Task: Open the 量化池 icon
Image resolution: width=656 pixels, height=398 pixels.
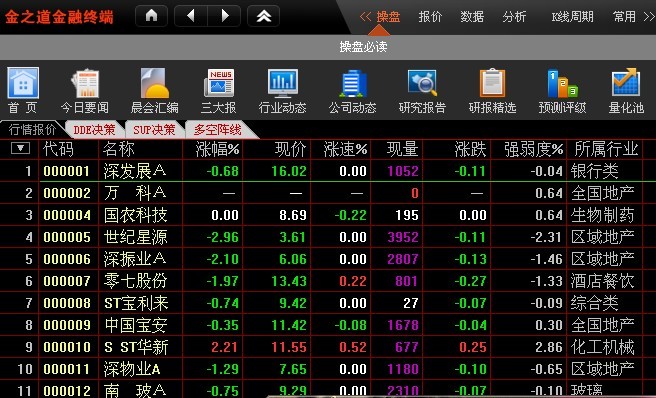Action: 626,83
